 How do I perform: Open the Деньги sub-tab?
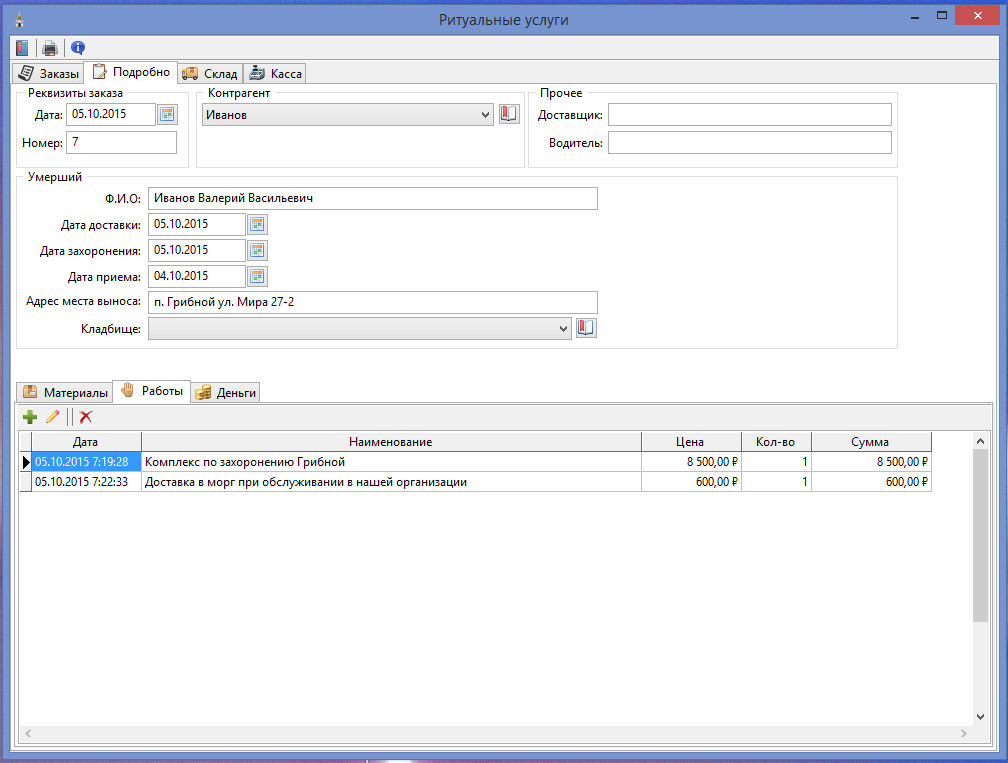225,392
